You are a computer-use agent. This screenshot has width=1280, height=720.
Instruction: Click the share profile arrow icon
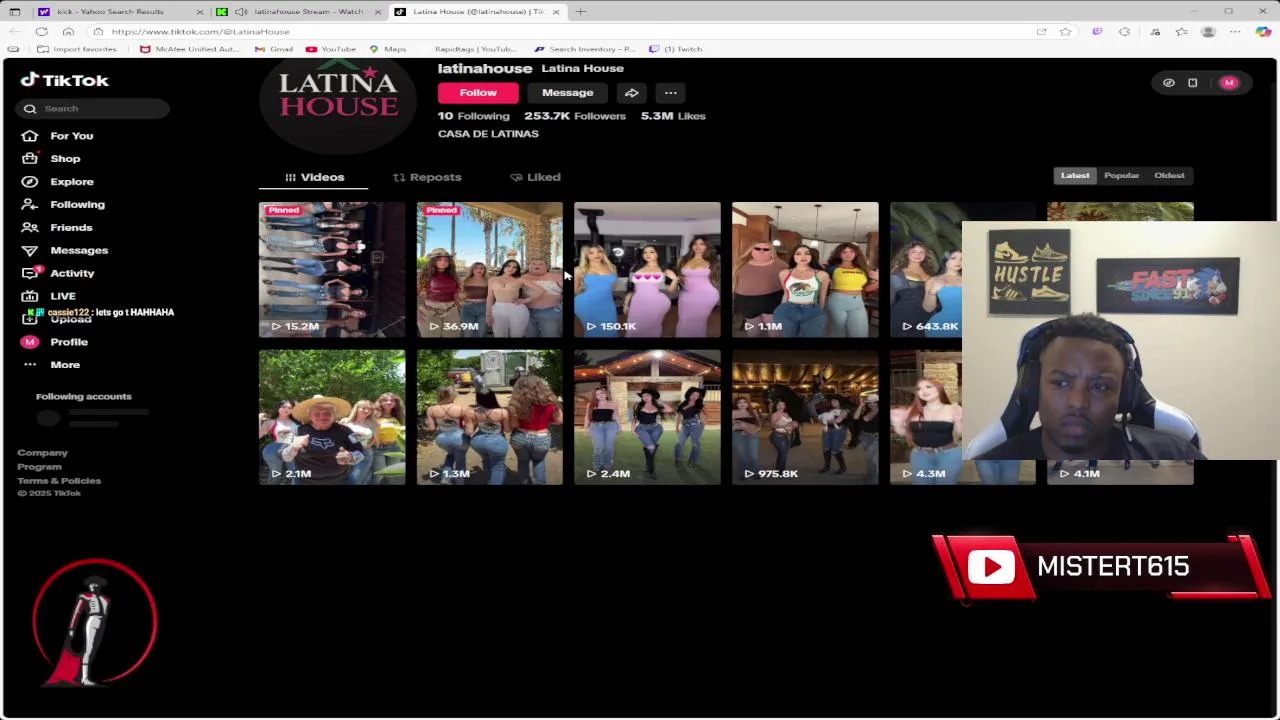[x=631, y=93]
